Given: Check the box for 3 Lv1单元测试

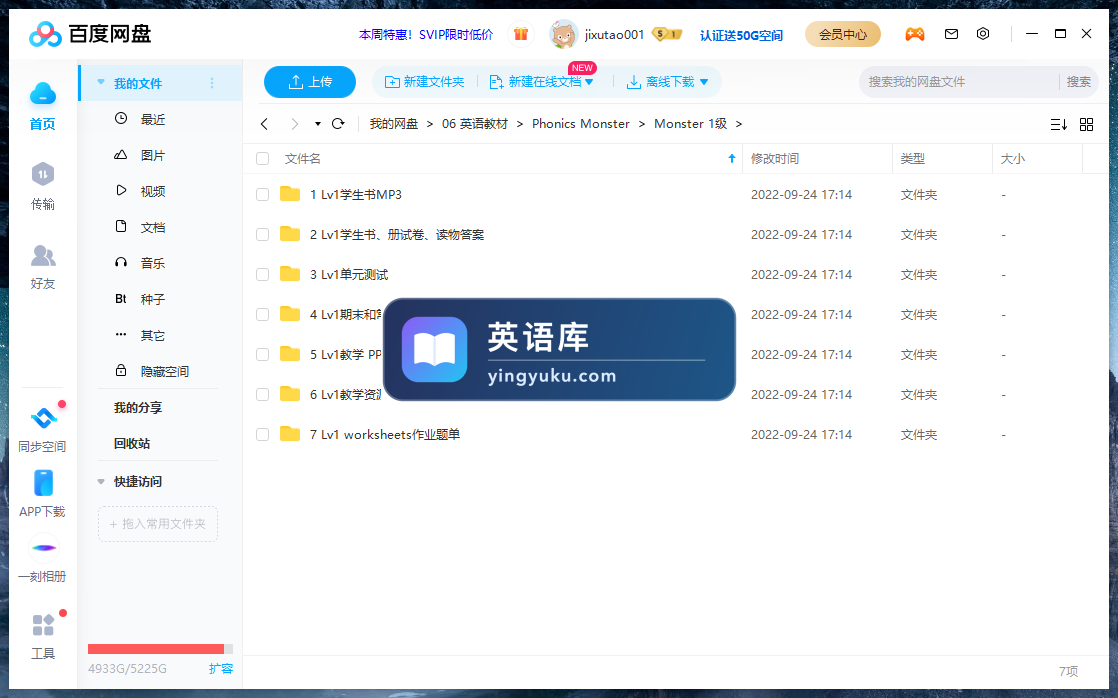Looking at the screenshot, I should tap(262, 274).
